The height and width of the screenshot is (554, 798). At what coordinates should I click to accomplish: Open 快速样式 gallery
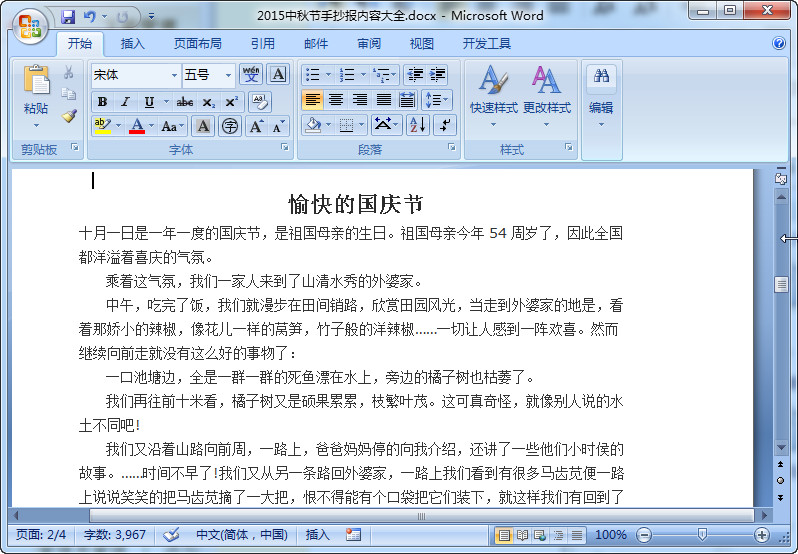click(x=493, y=96)
